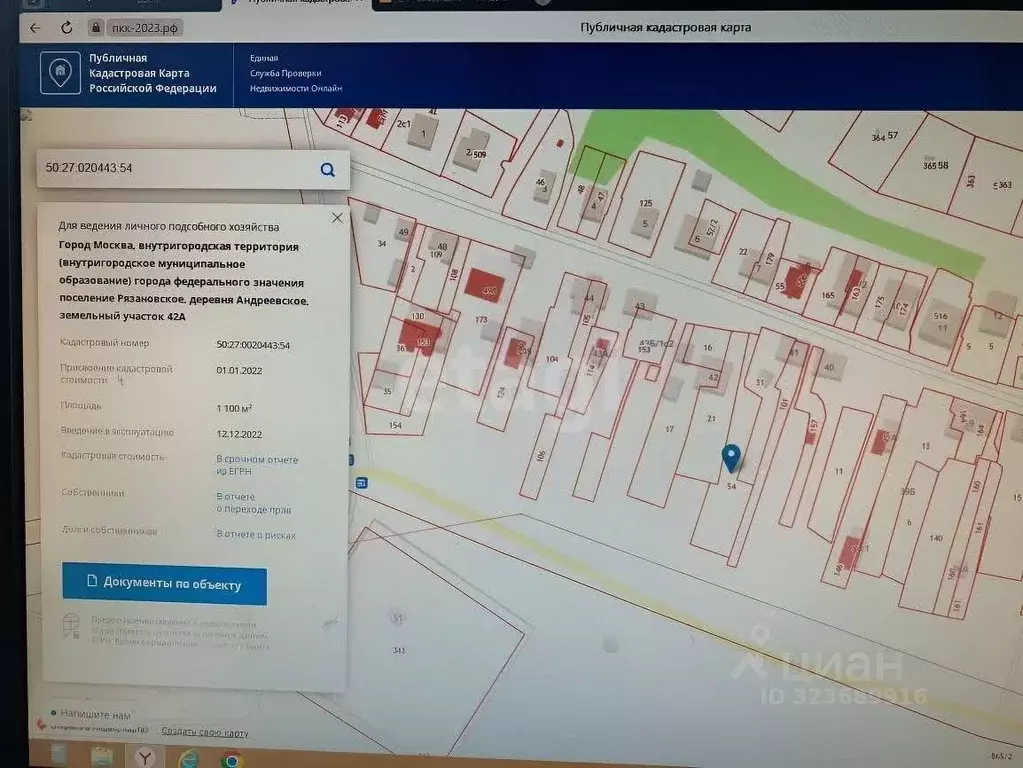Open the blue map layers icon beside the panel

351,458
